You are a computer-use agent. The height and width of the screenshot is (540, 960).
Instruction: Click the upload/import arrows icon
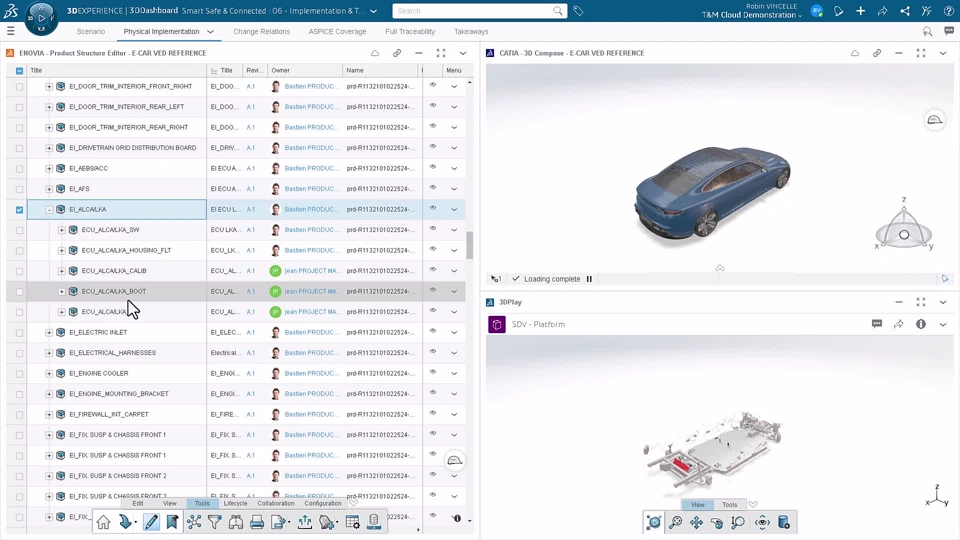[x=304, y=522]
